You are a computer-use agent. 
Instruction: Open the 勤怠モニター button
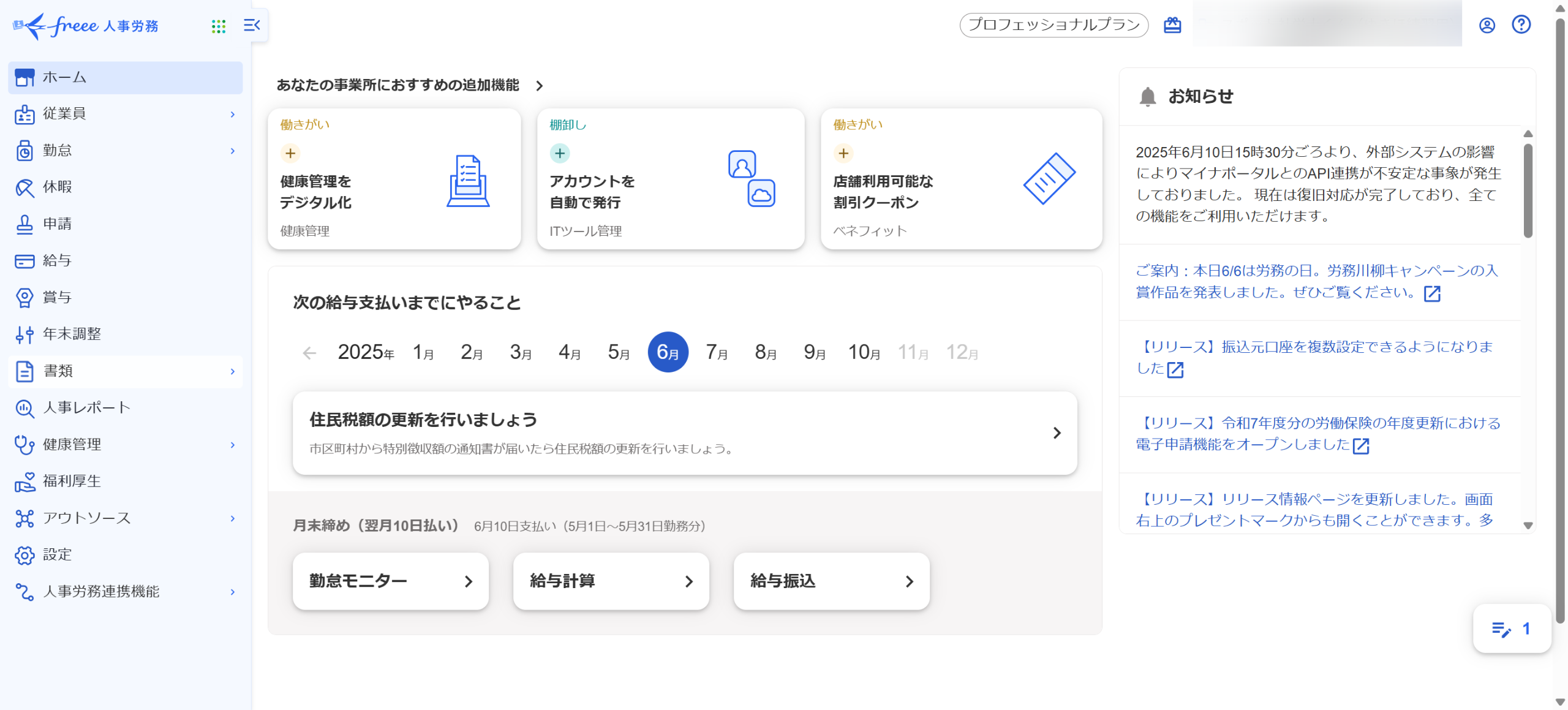click(x=390, y=581)
